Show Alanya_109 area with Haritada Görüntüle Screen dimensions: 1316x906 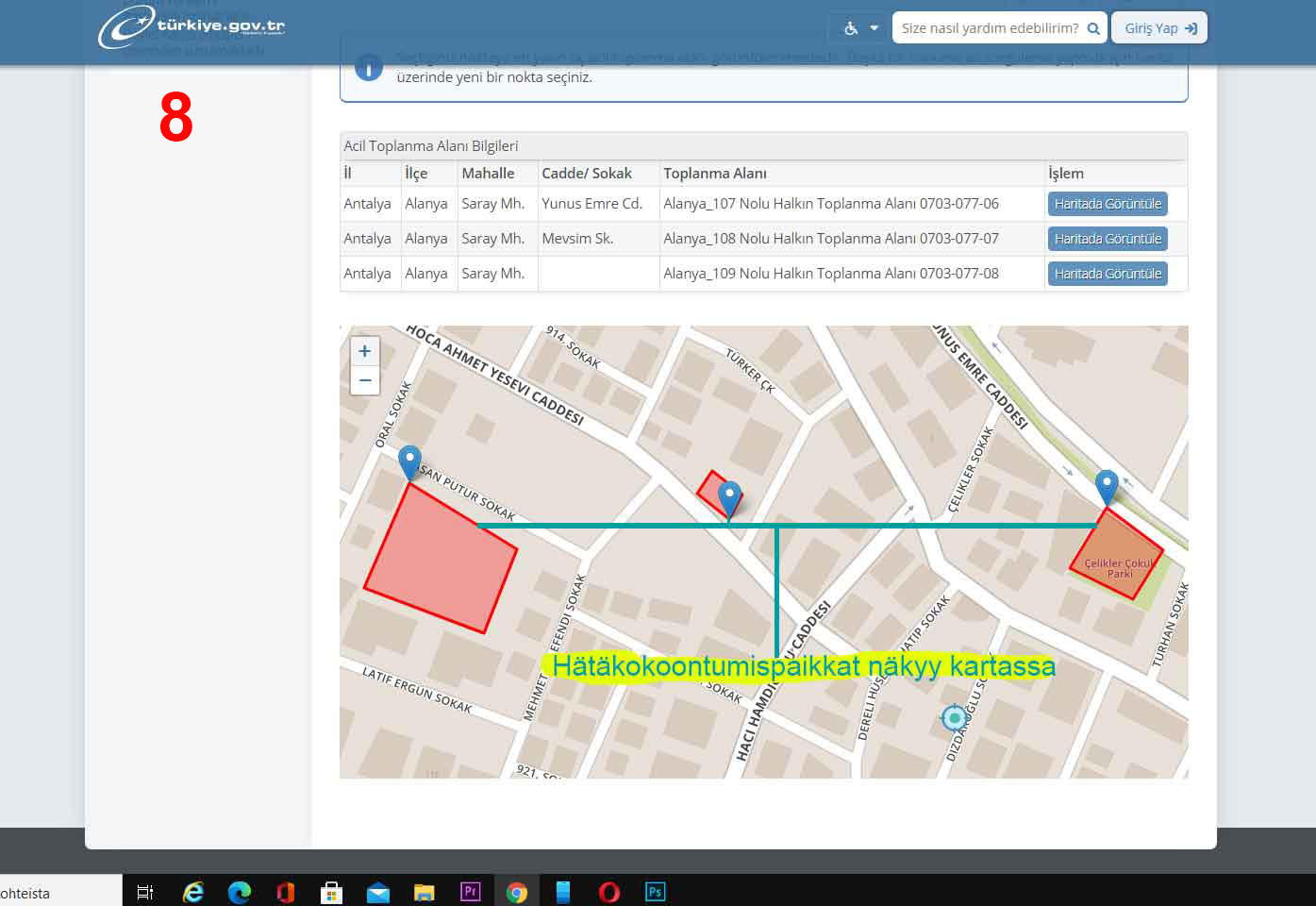tap(1108, 274)
